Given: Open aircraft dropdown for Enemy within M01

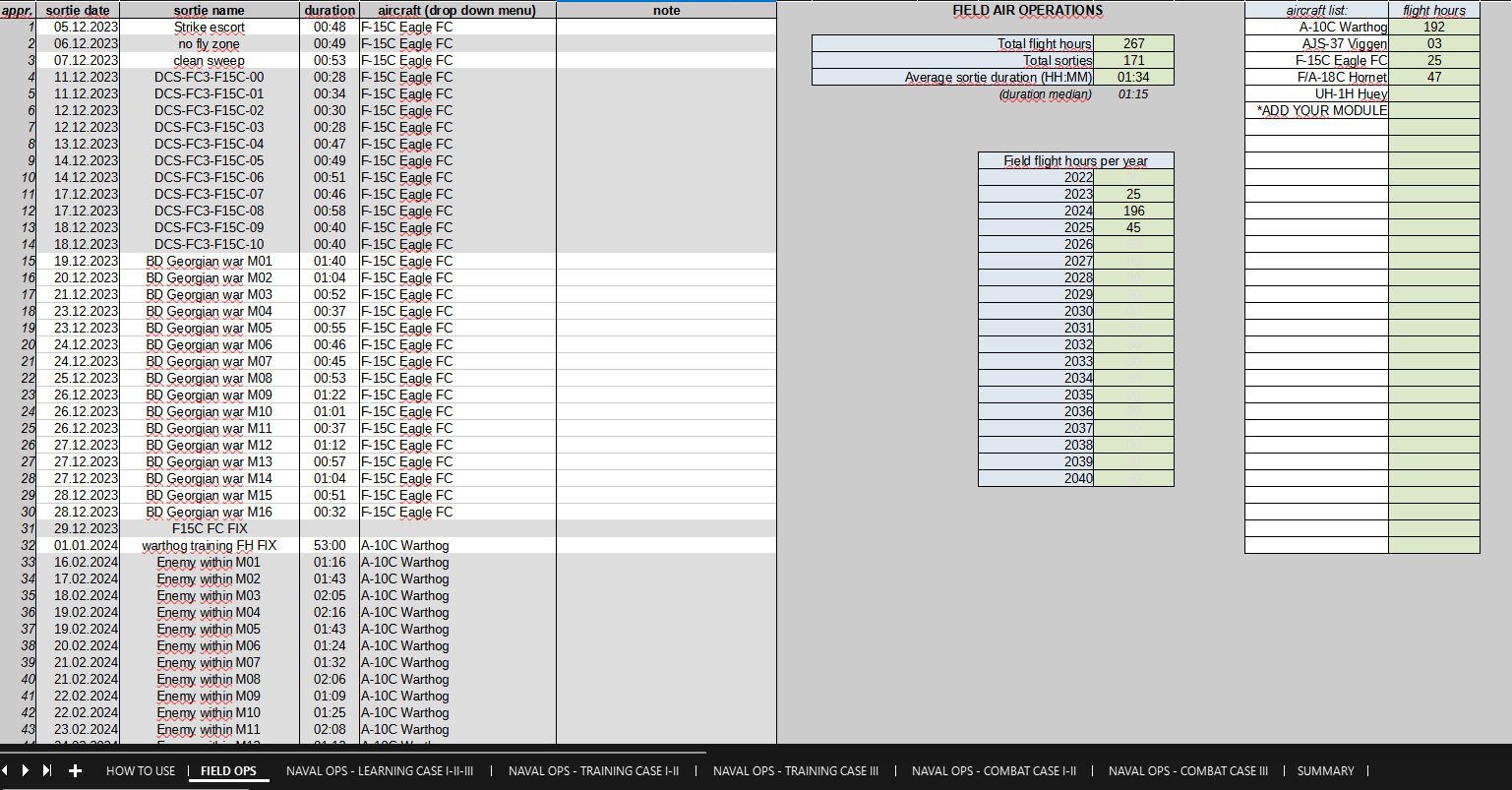Looking at the screenshot, I should coord(456,563).
